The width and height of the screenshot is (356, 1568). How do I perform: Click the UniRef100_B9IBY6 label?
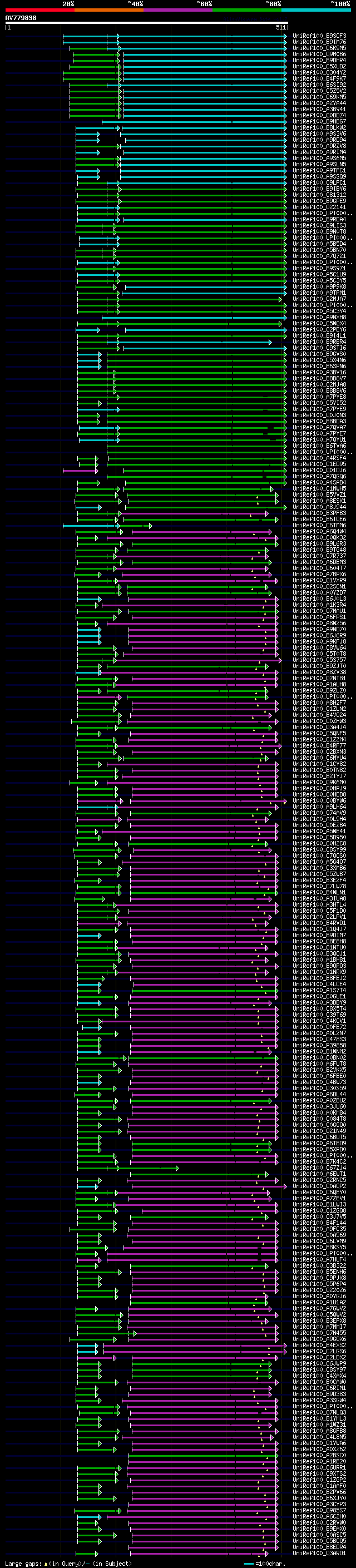click(x=319, y=189)
